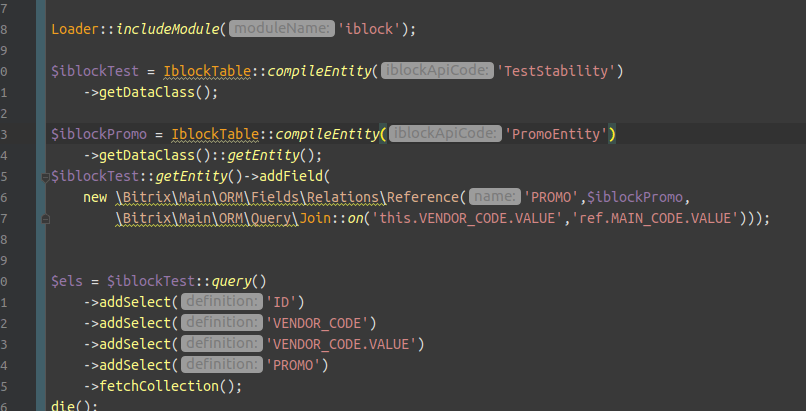This screenshot has width=806, height=411.
Task: Click compileEntity on the TestStability line
Action: [319, 71]
